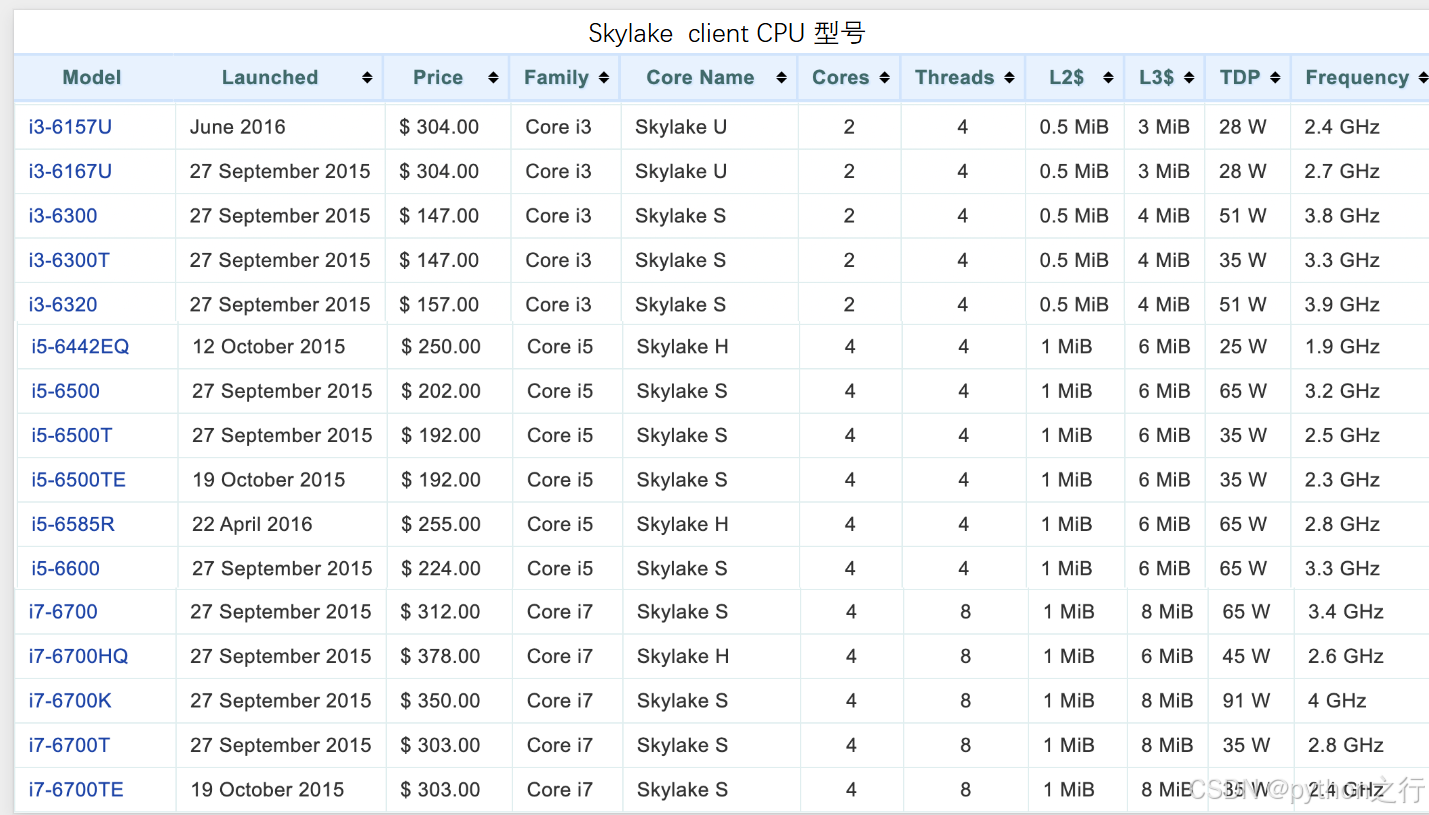Viewport: 1429px width, 815px height.
Task: Select 'Skylake U' in i3-6157U row
Action: (681, 127)
